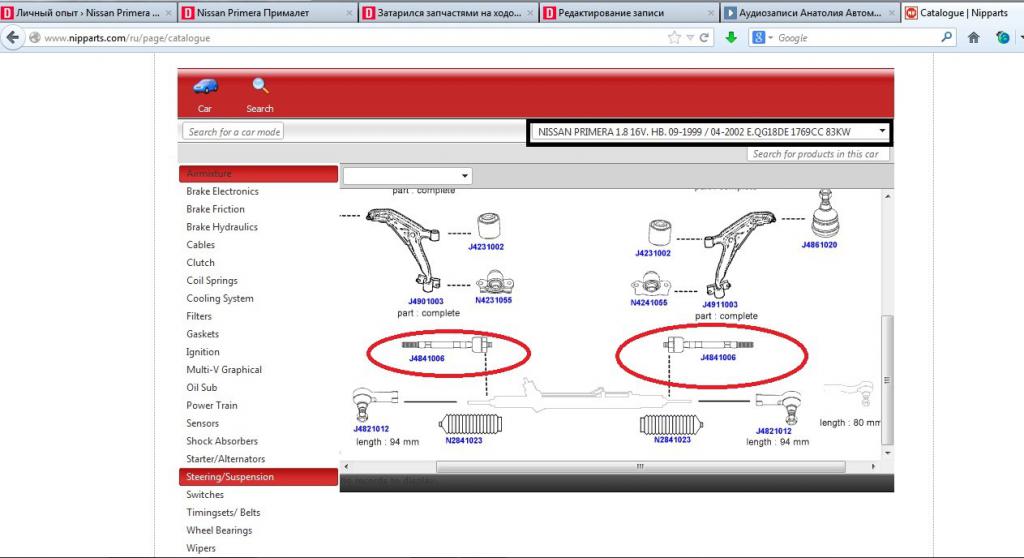Close the 'Редактирование записи' tab
1024x558 pixels.
711,12
